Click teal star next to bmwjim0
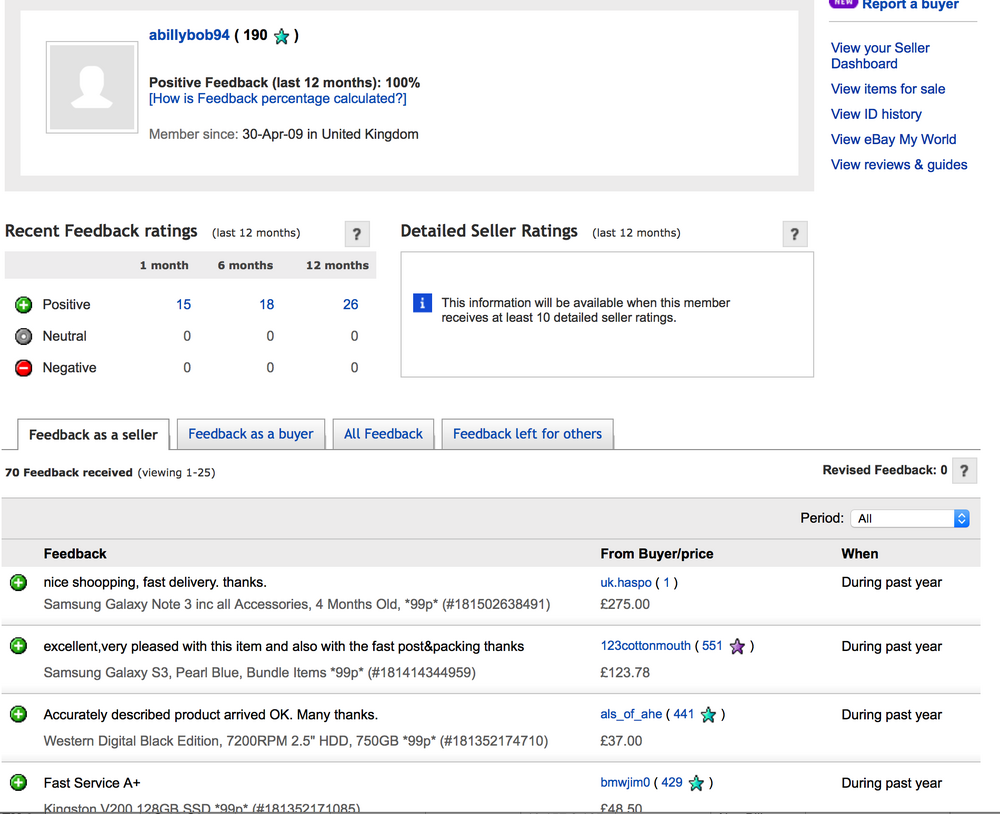Image resolution: width=1000 pixels, height=814 pixels. [696, 783]
